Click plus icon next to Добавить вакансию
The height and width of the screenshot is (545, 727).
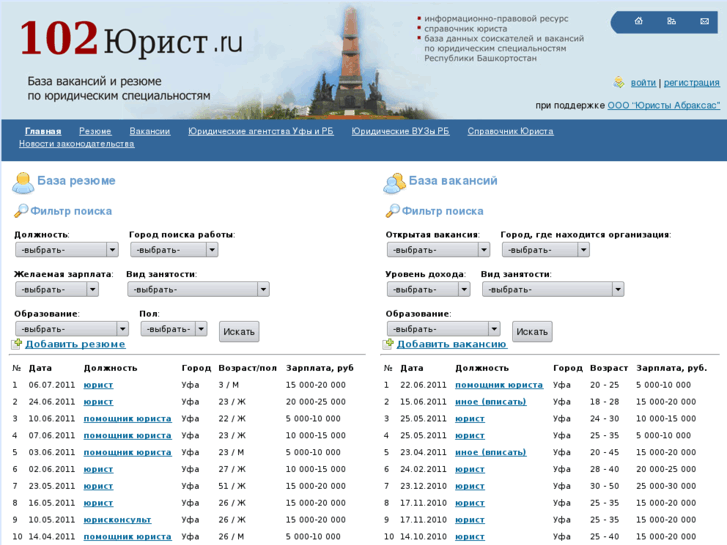[388, 344]
